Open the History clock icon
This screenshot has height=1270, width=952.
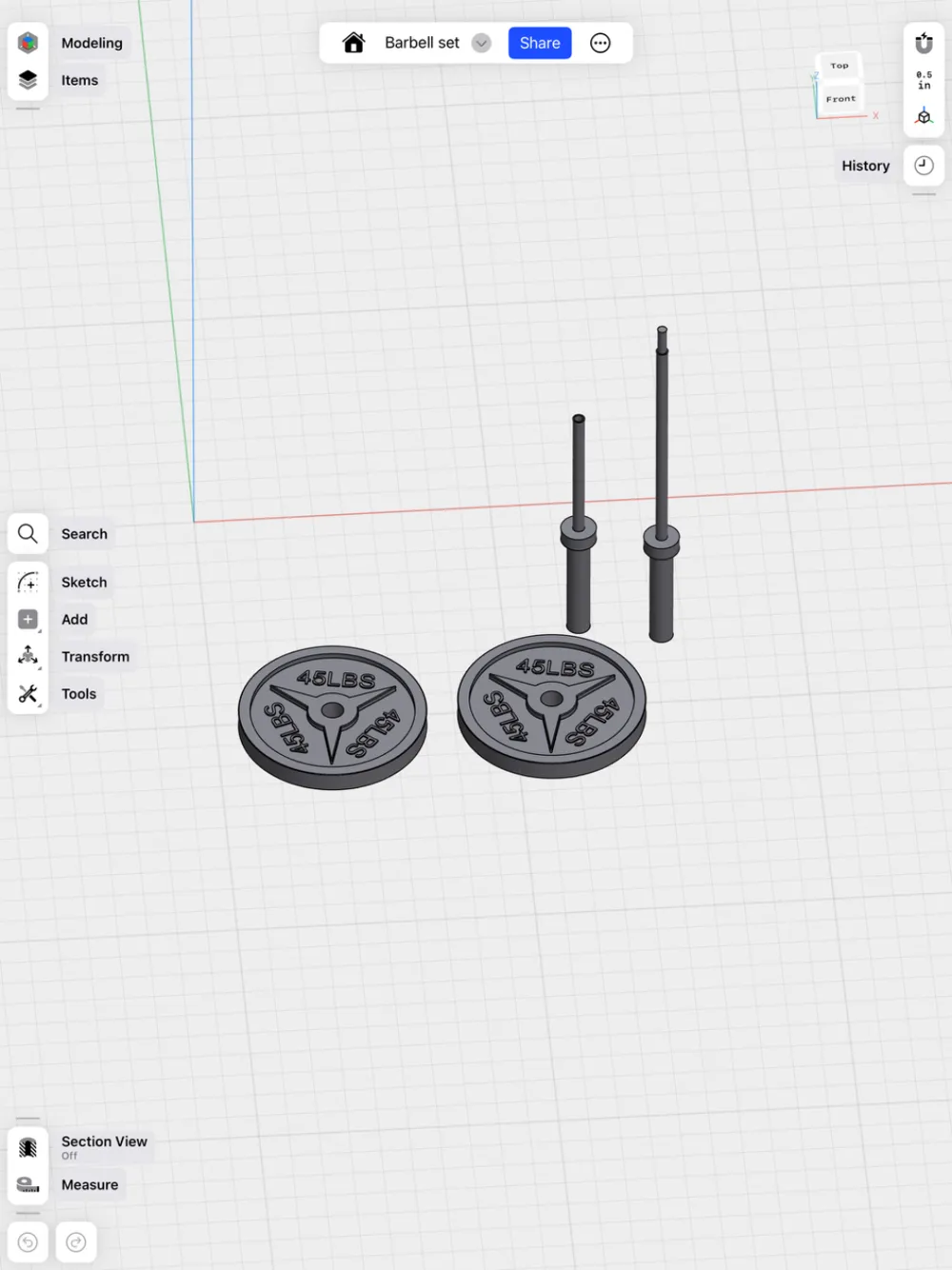923,166
